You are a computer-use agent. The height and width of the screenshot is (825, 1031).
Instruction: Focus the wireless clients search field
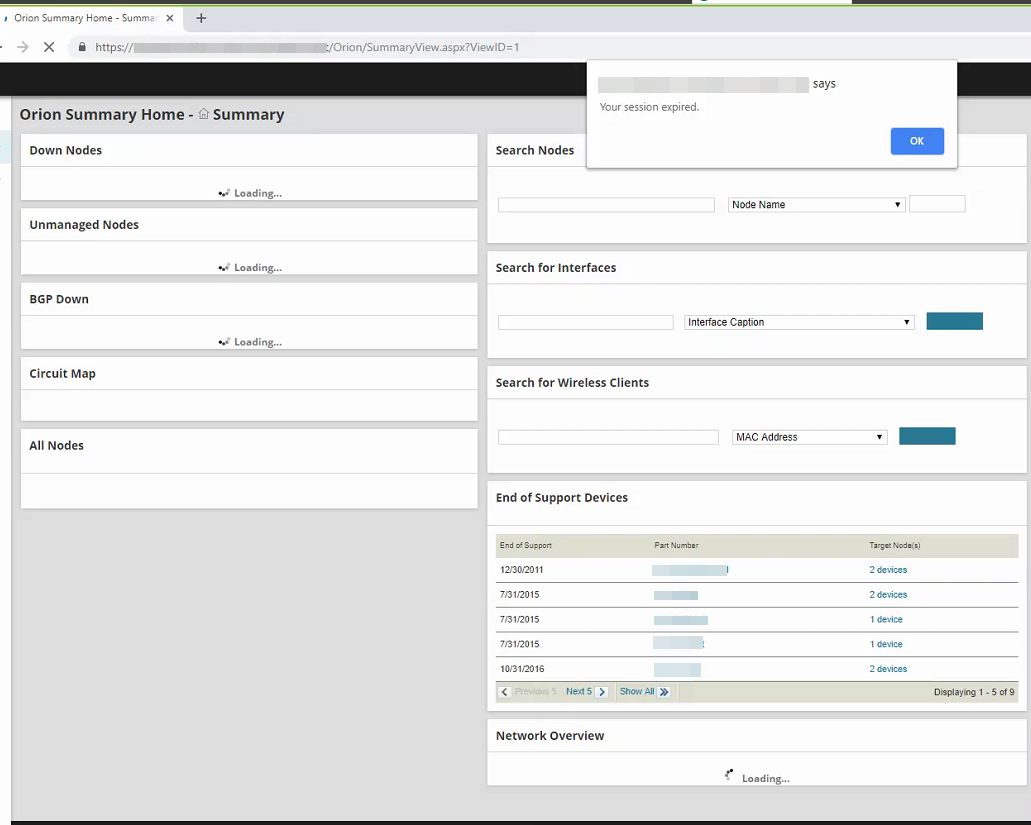(608, 437)
